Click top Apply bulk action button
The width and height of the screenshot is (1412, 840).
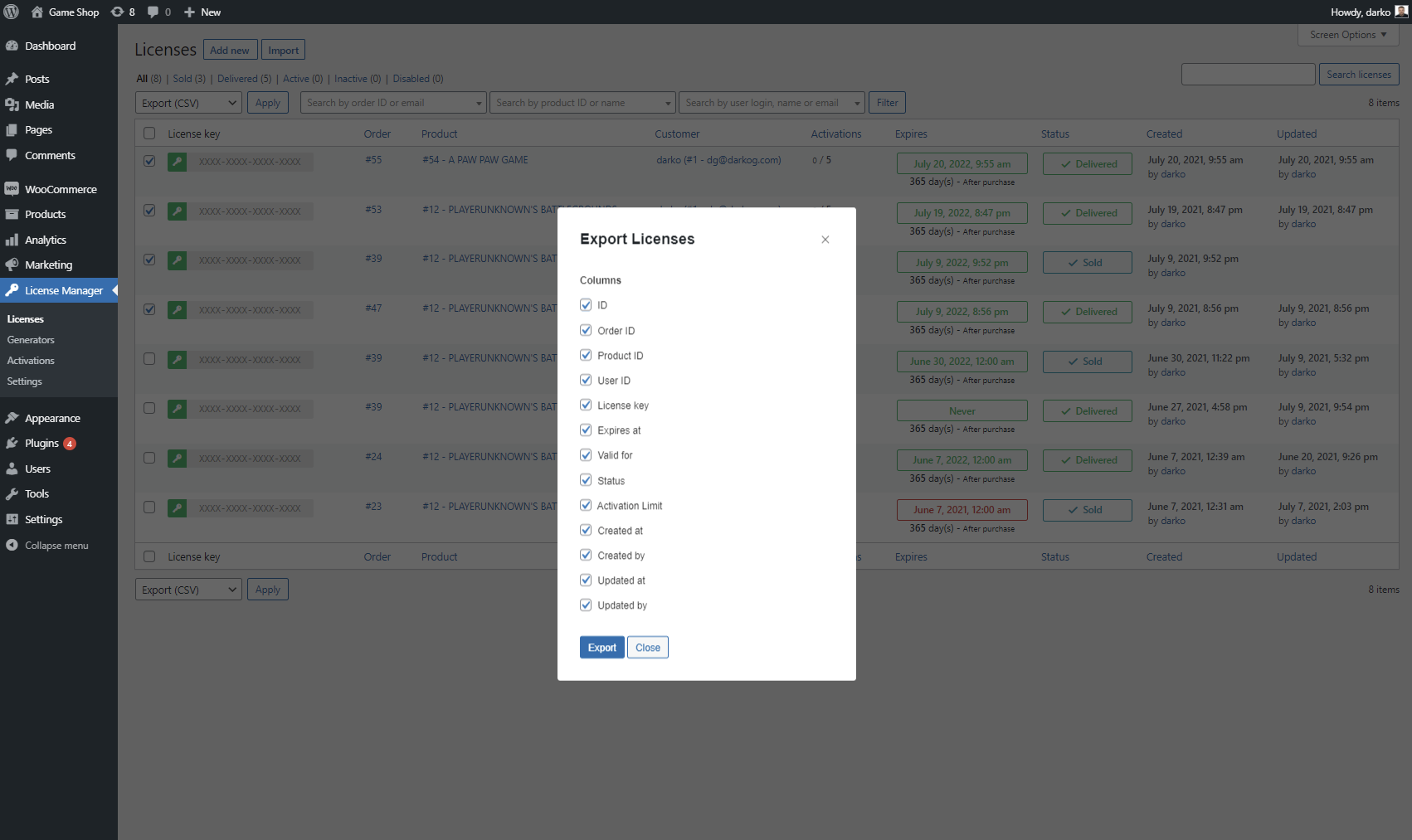coord(267,103)
